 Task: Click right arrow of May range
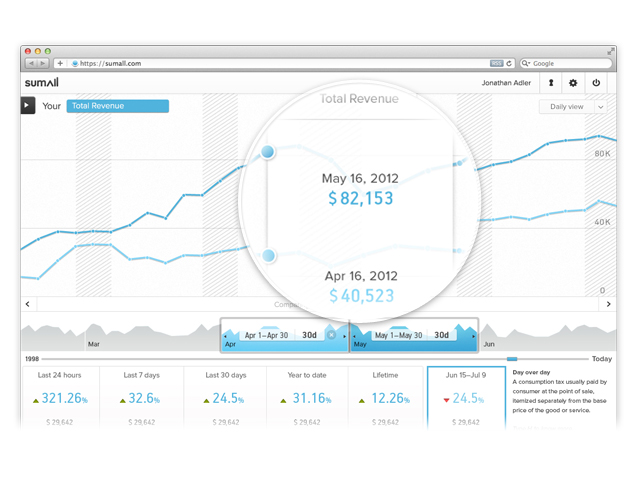(x=473, y=336)
